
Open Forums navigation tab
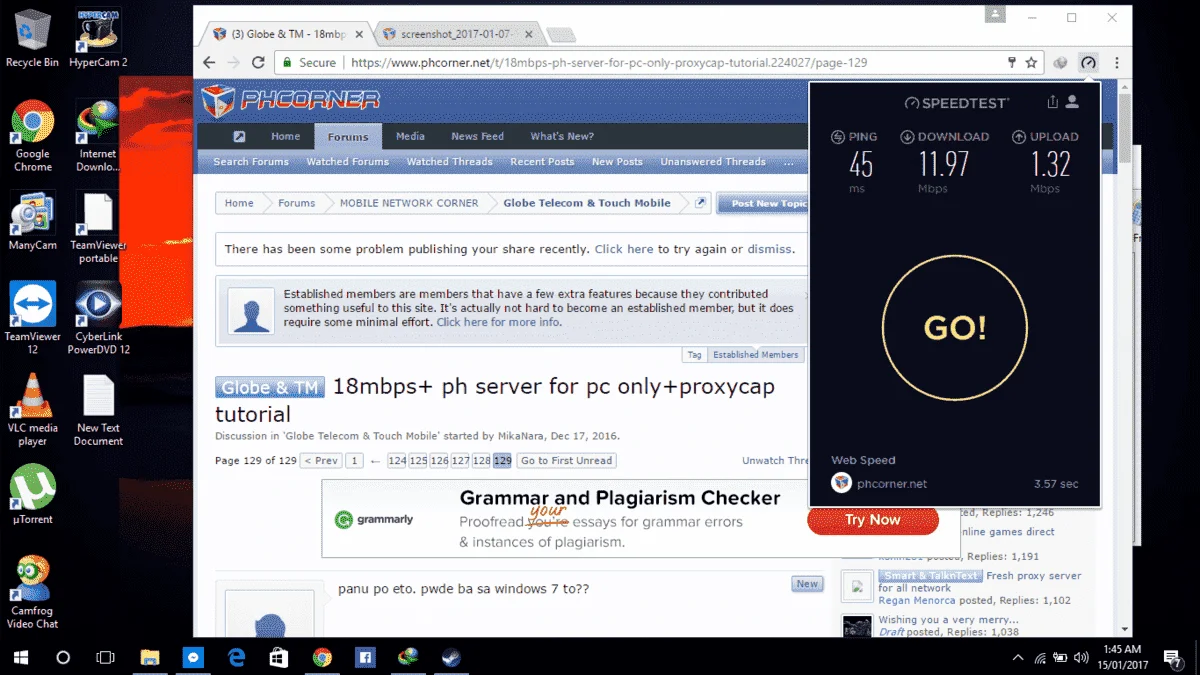click(x=348, y=137)
